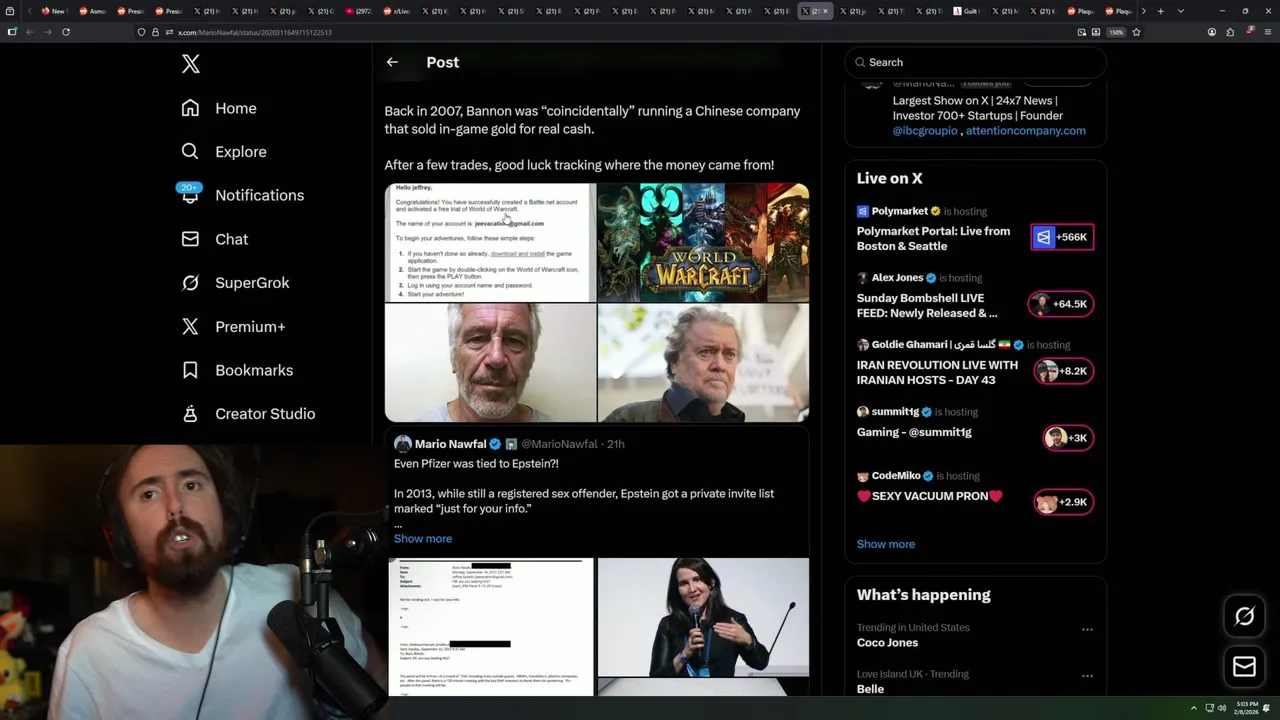Click the Chat envelope icon in sidebar
The height and width of the screenshot is (720, 1280).
tap(190, 239)
